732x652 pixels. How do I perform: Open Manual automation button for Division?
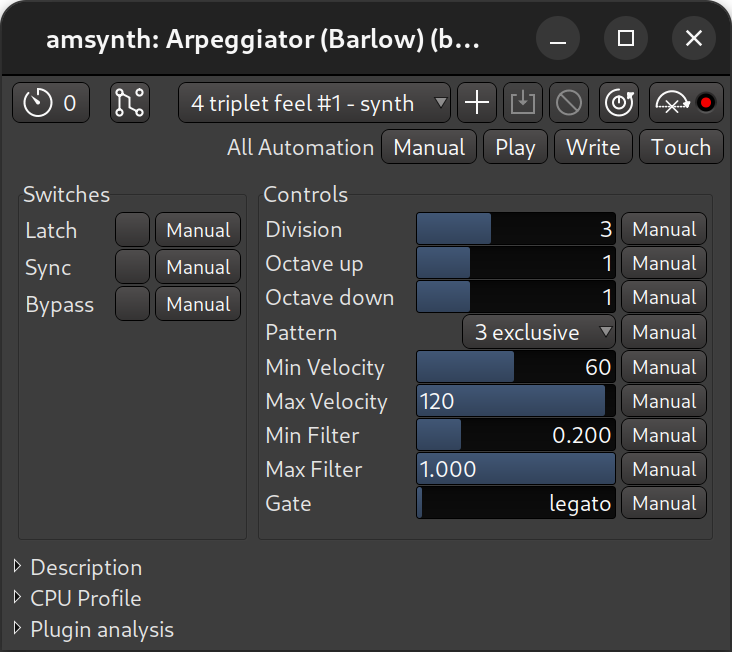[x=664, y=229]
